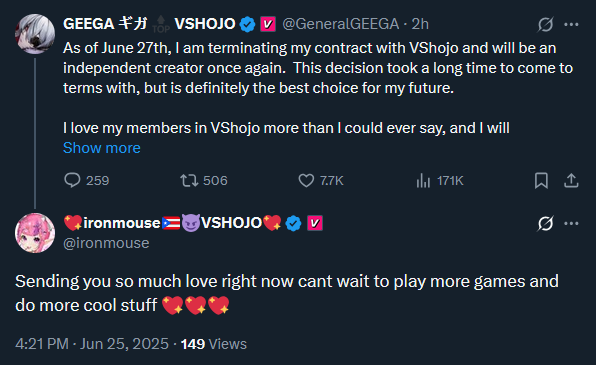Screen dimensions: 596x365
Task: Open GEEGA's profile picture avatar
Action: coord(35,34)
